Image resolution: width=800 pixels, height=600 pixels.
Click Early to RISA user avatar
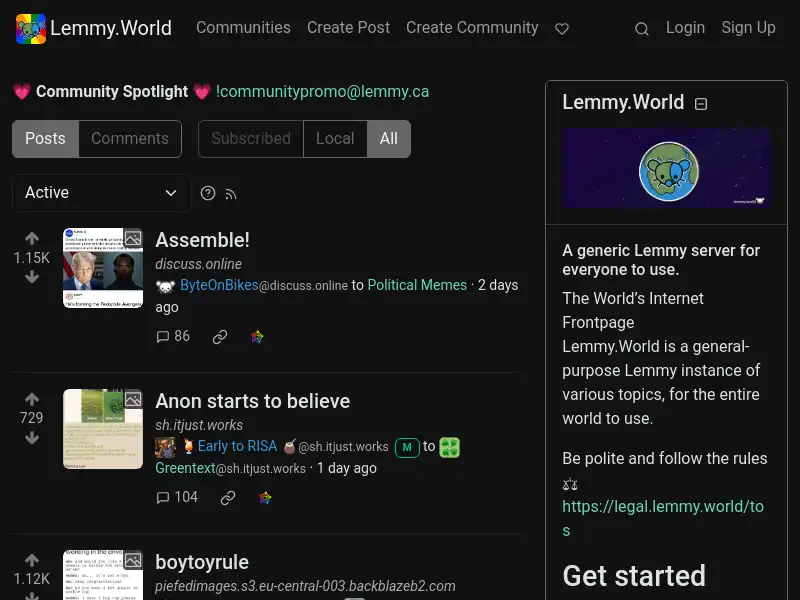tap(165, 447)
